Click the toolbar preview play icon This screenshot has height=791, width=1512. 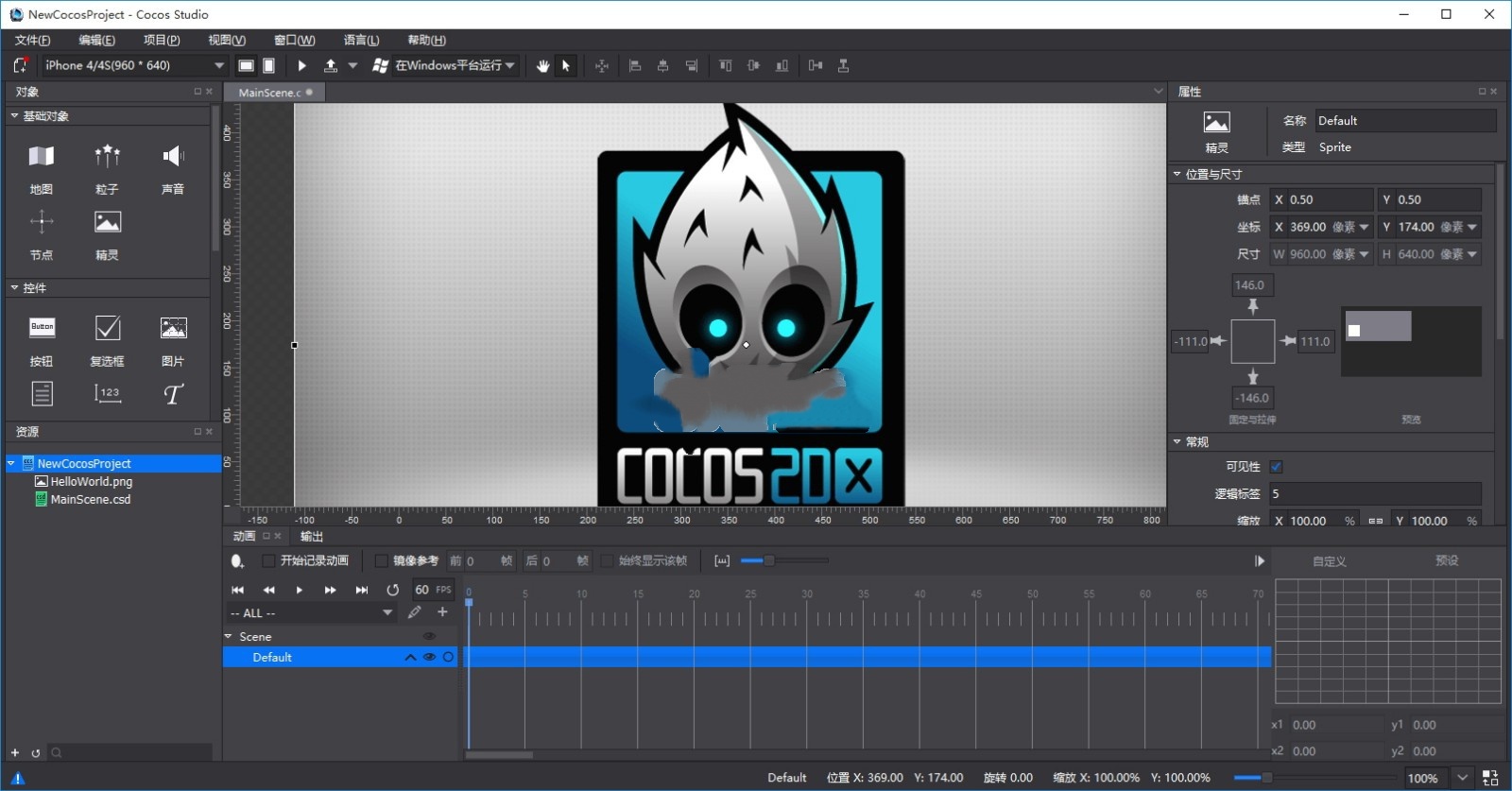click(301, 65)
